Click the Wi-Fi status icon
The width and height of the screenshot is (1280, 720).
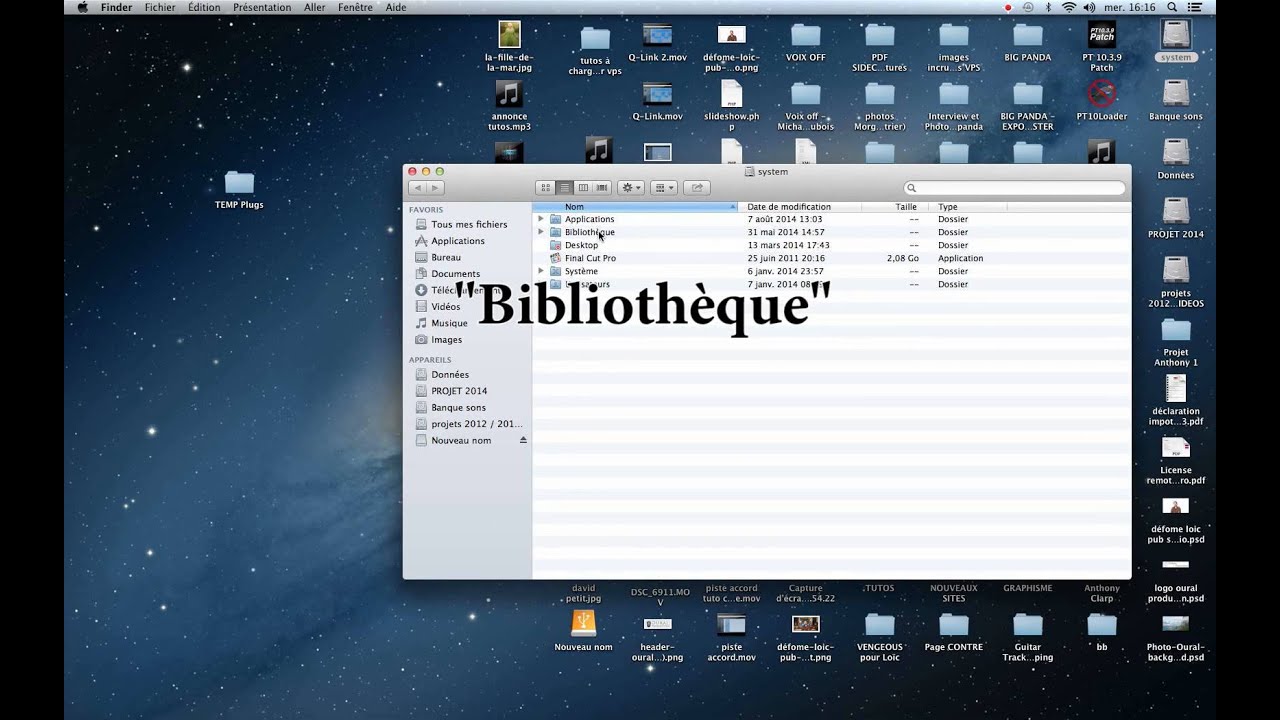(x=1068, y=7)
